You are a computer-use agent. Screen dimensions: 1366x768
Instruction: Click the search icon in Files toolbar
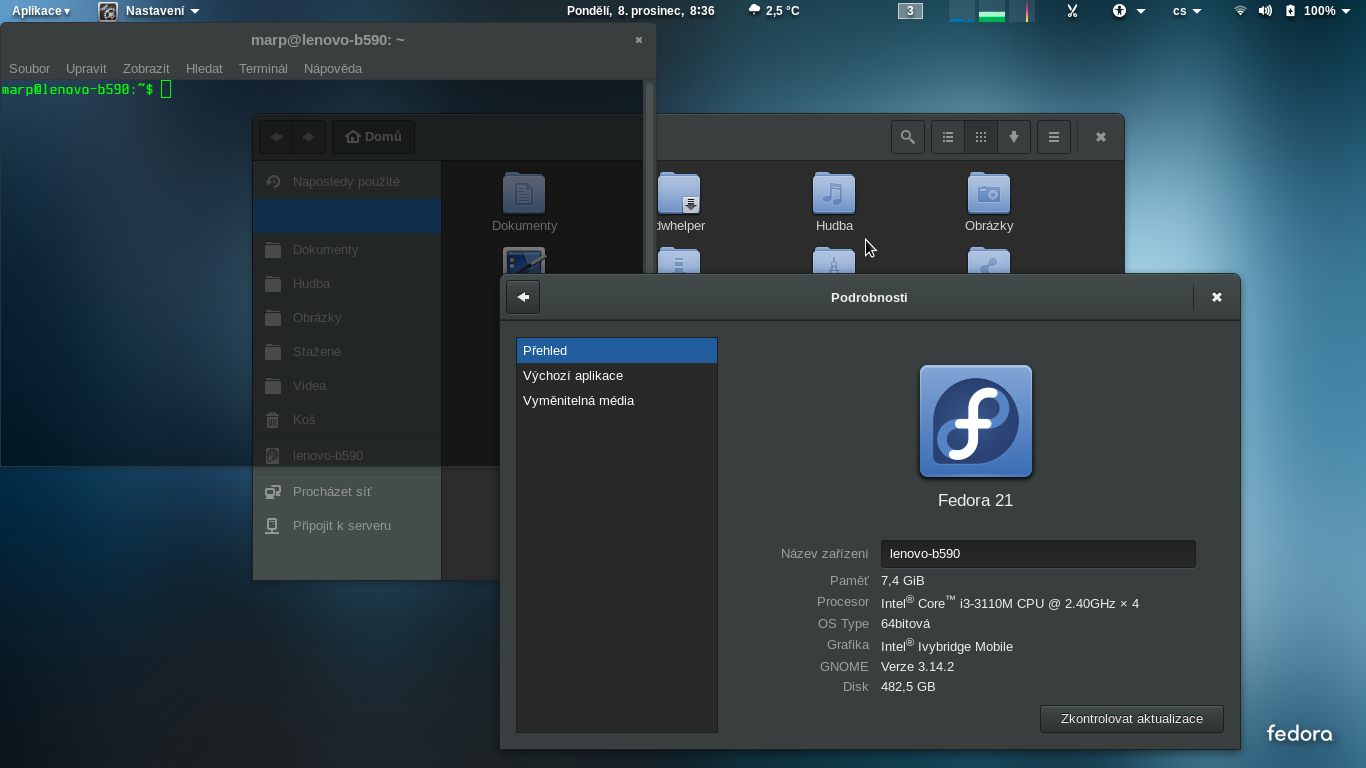[908, 137]
